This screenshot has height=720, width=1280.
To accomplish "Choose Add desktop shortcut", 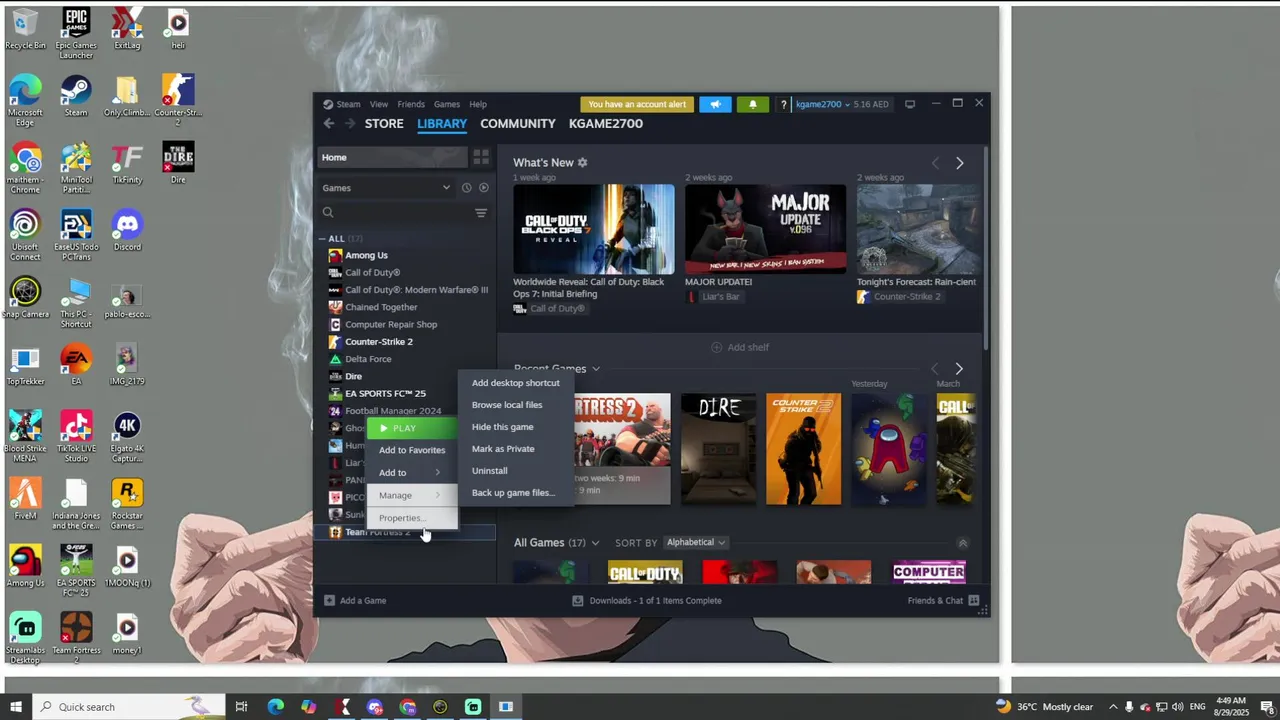I will pos(516,383).
